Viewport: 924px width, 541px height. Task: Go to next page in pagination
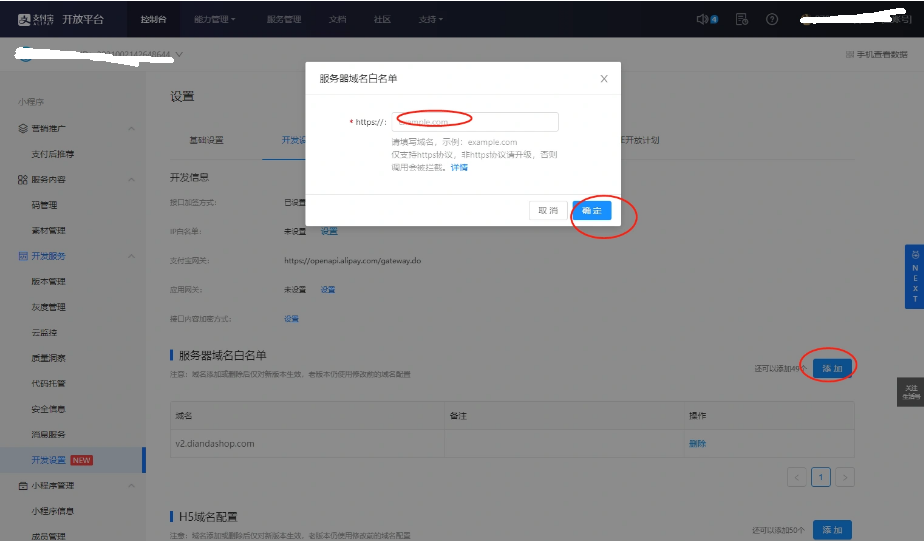[845, 477]
